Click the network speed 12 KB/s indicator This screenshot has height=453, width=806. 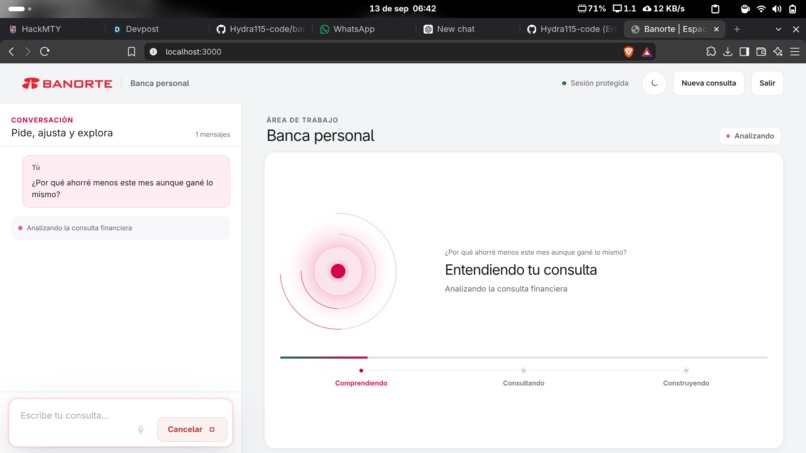[664, 9]
